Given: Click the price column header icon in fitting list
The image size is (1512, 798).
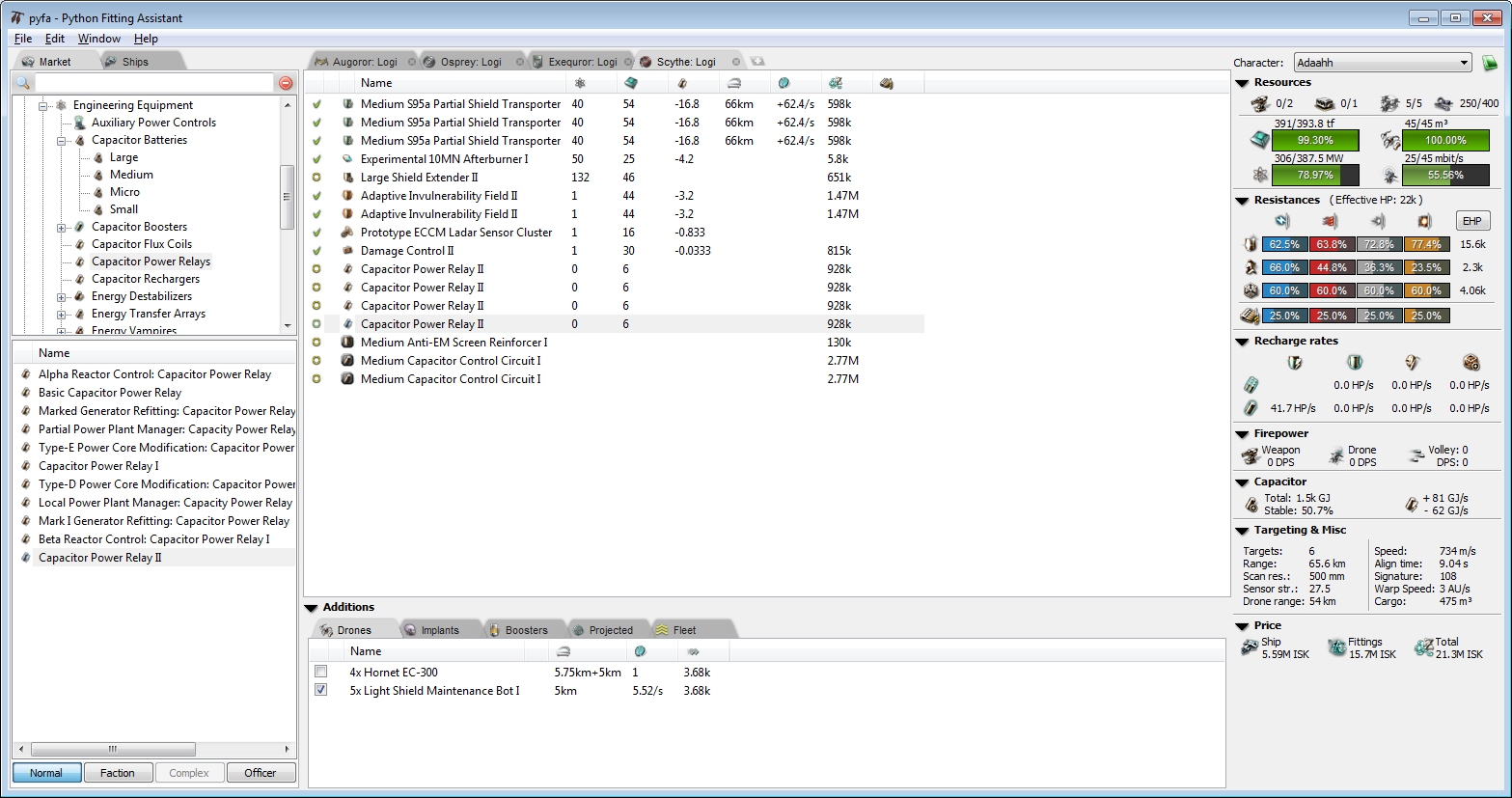Looking at the screenshot, I should tap(836, 83).
